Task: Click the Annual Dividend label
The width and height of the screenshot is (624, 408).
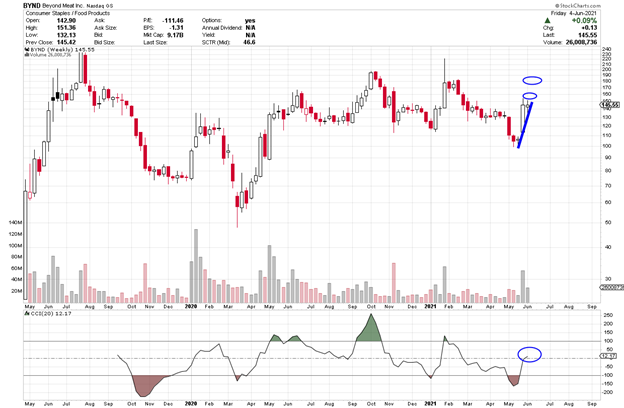Action: pyautogui.click(x=222, y=27)
